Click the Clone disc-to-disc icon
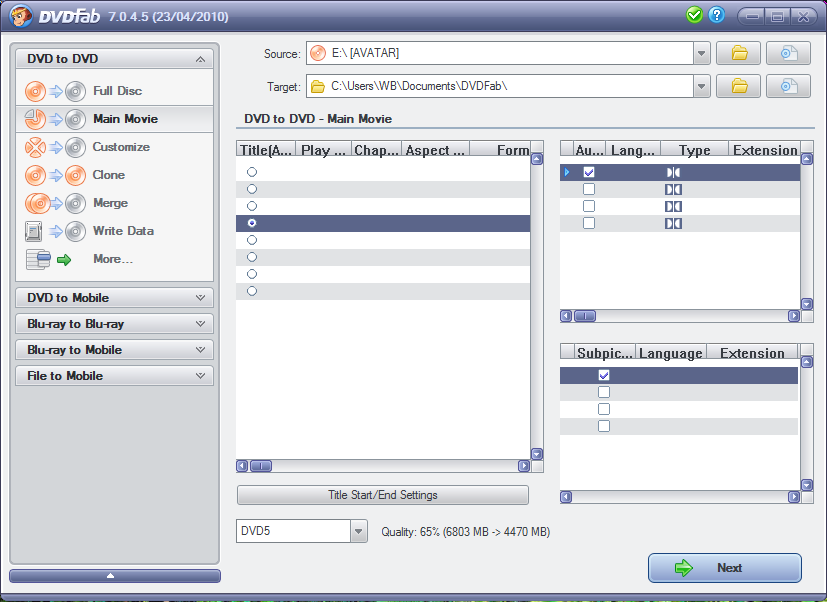This screenshot has height=602, width=827. pyautogui.click(x=55, y=175)
